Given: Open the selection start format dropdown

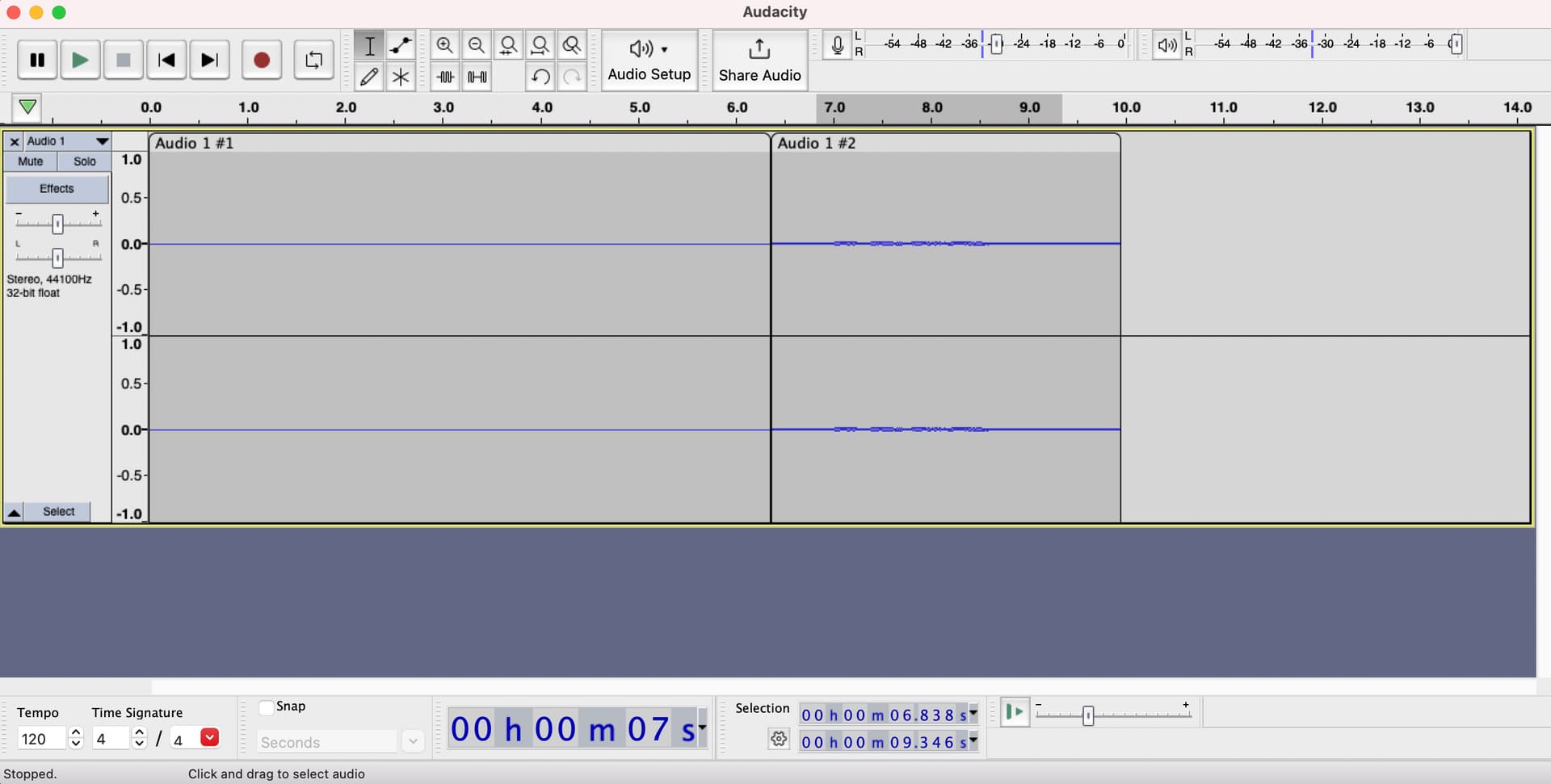Looking at the screenshot, I should [x=973, y=713].
